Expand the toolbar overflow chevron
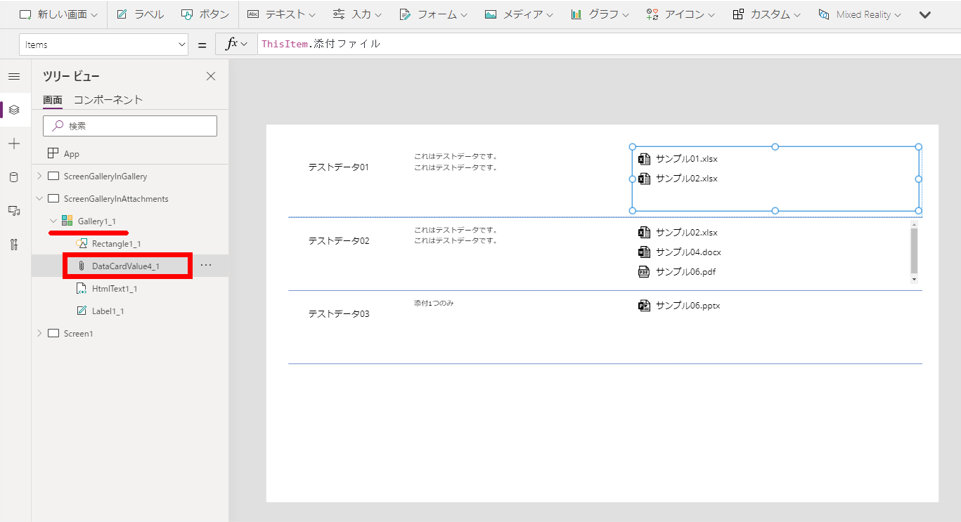This screenshot has height=522, width=961. (925, 15)
